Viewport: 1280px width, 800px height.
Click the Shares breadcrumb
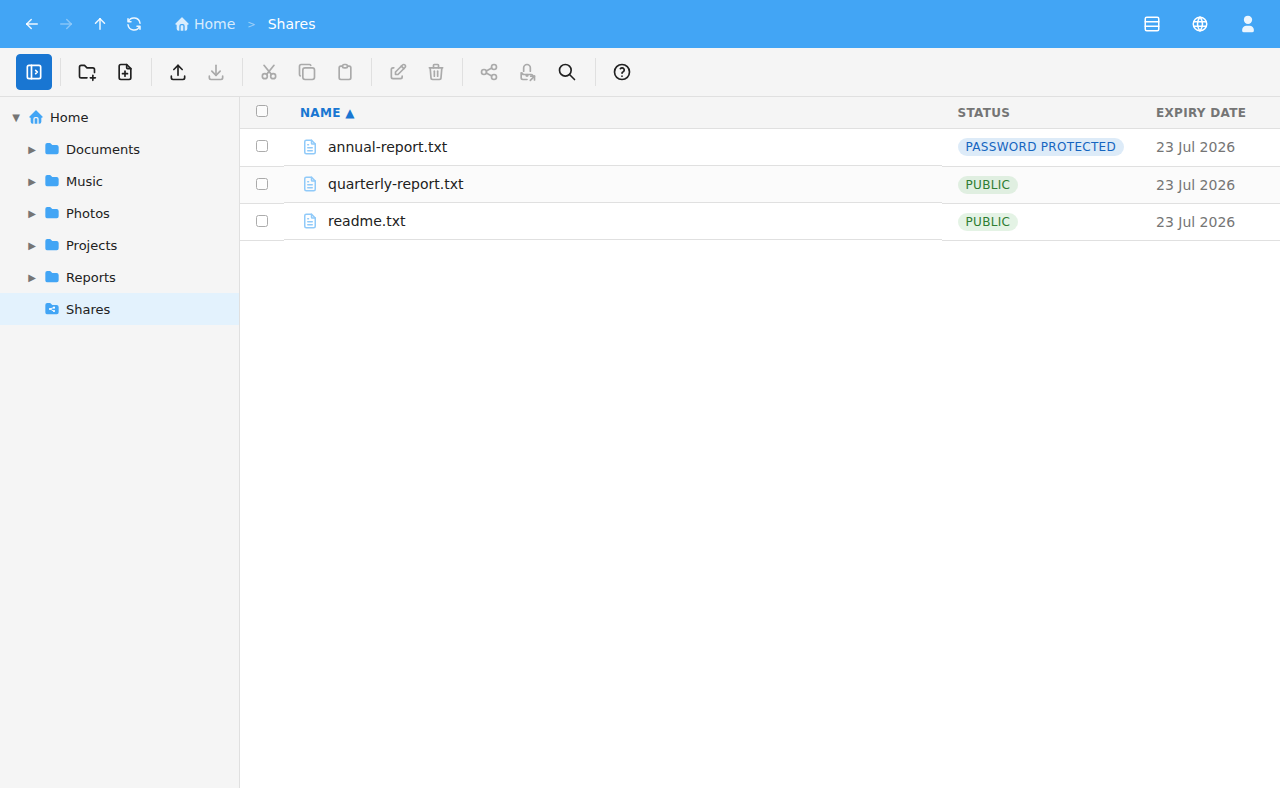(292, 24)
